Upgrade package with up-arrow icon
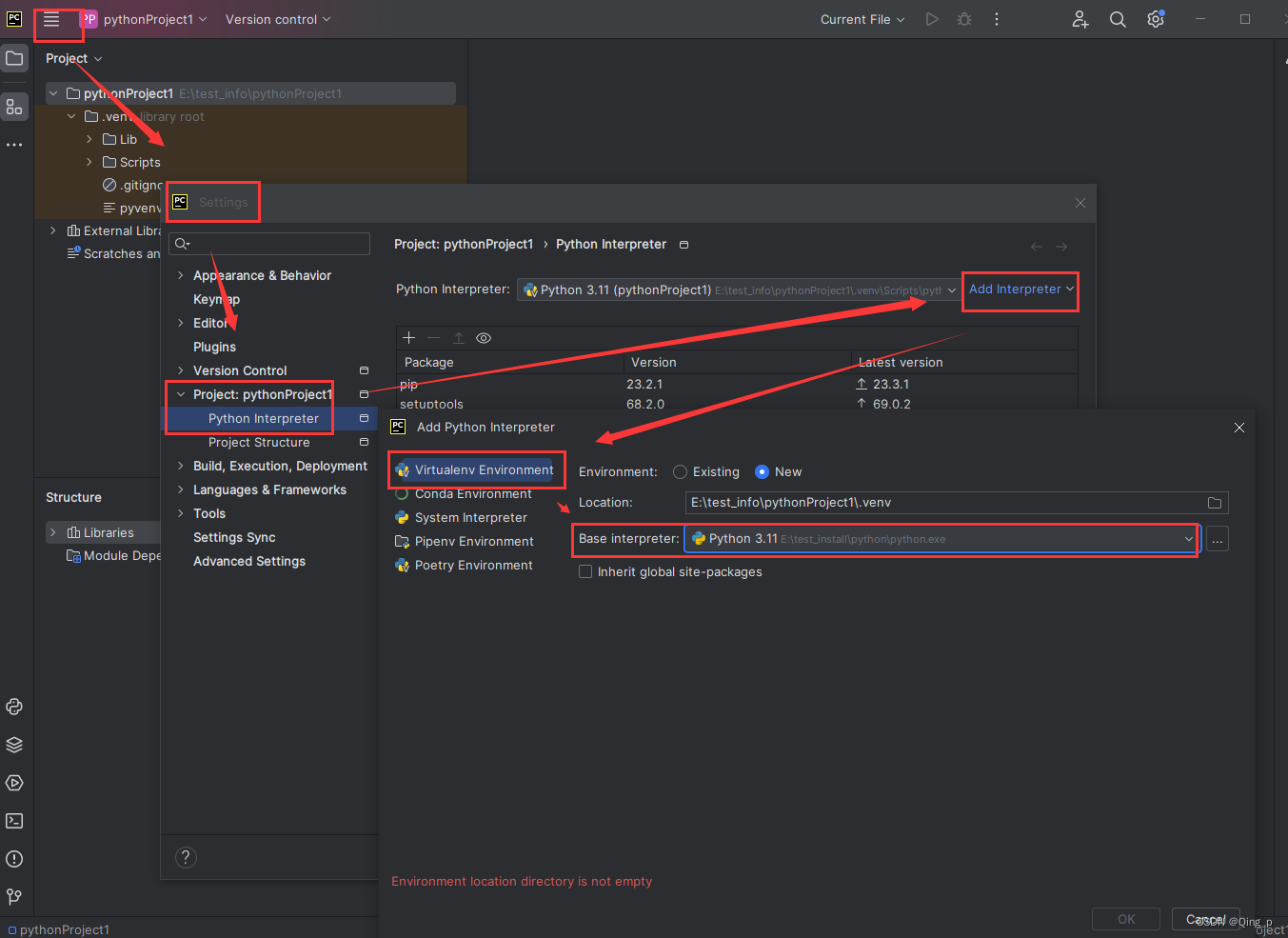Screen dimensions: 1288x938 (x=459, y=338)
